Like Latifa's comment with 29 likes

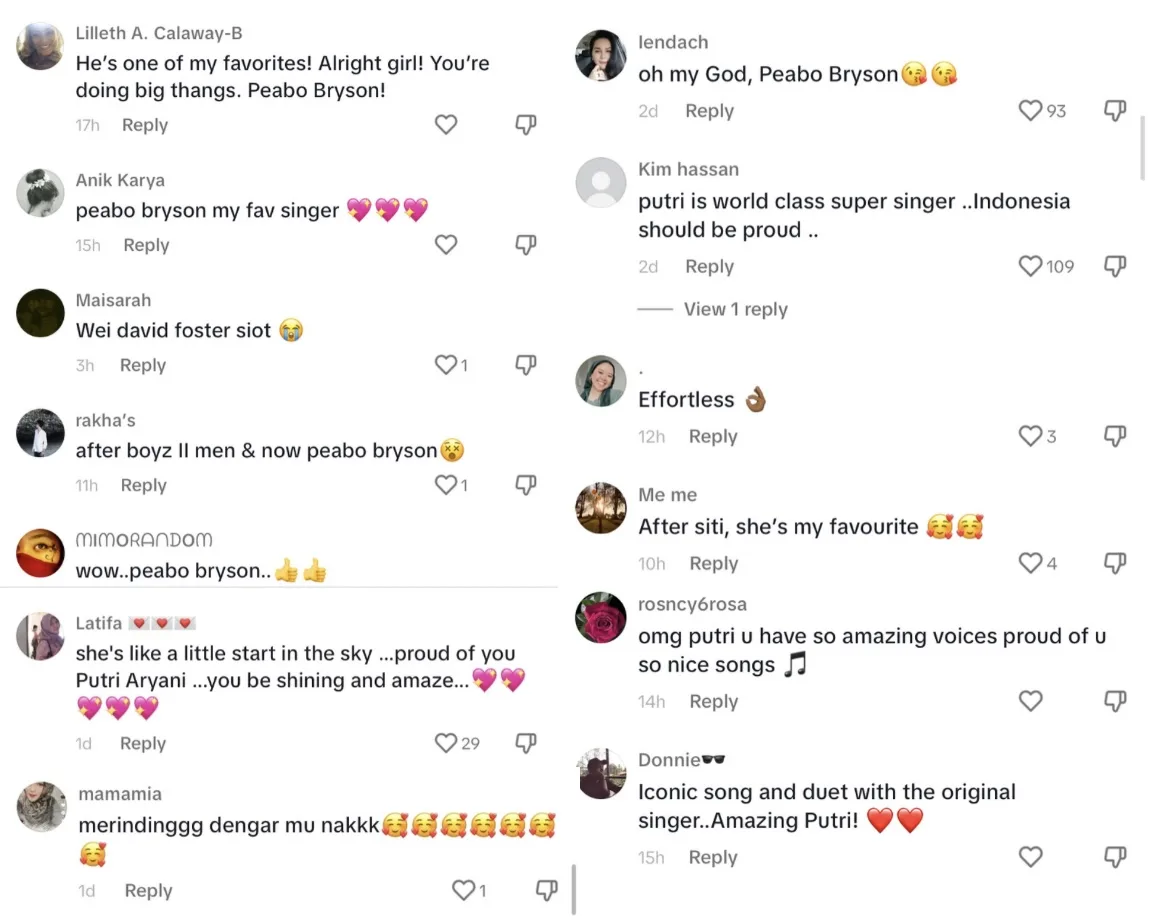pyautogui.click(x=446, y=743)
